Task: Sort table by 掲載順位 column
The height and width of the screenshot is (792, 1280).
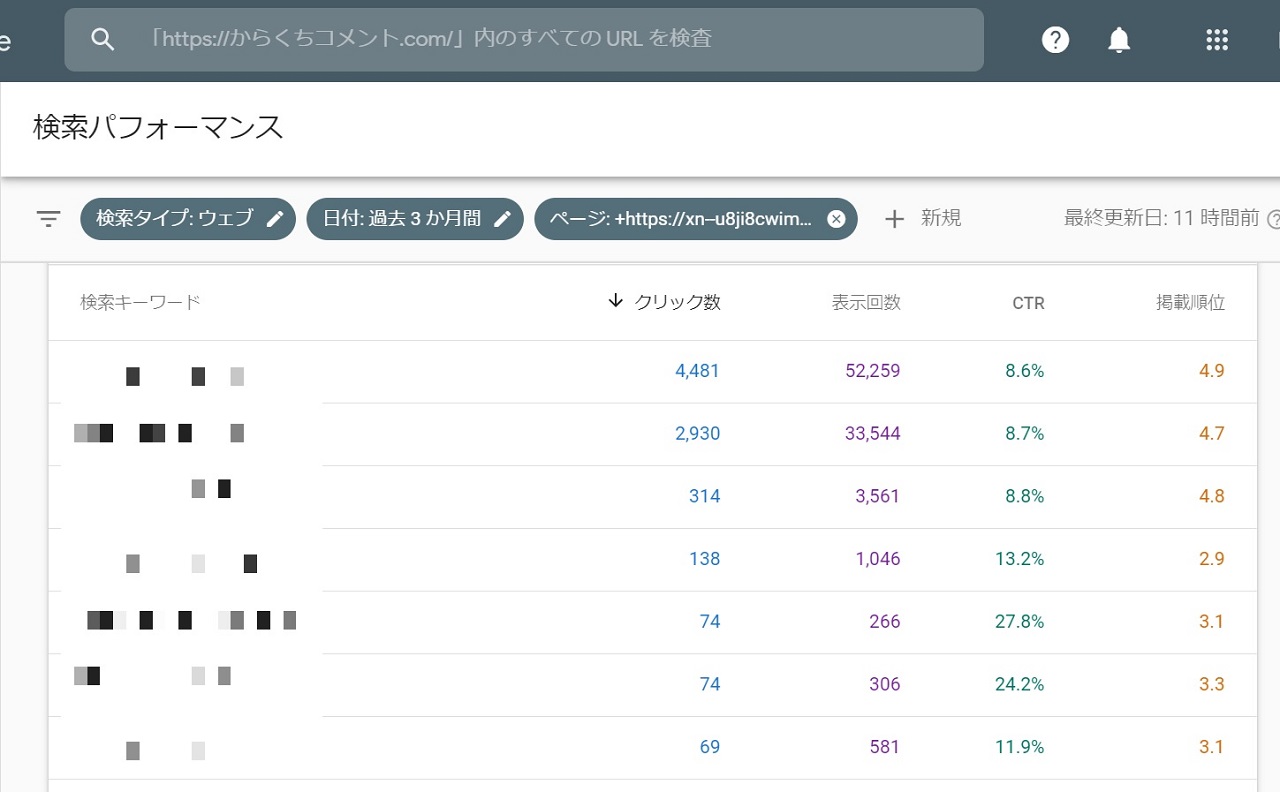Action: (1190, 302)
